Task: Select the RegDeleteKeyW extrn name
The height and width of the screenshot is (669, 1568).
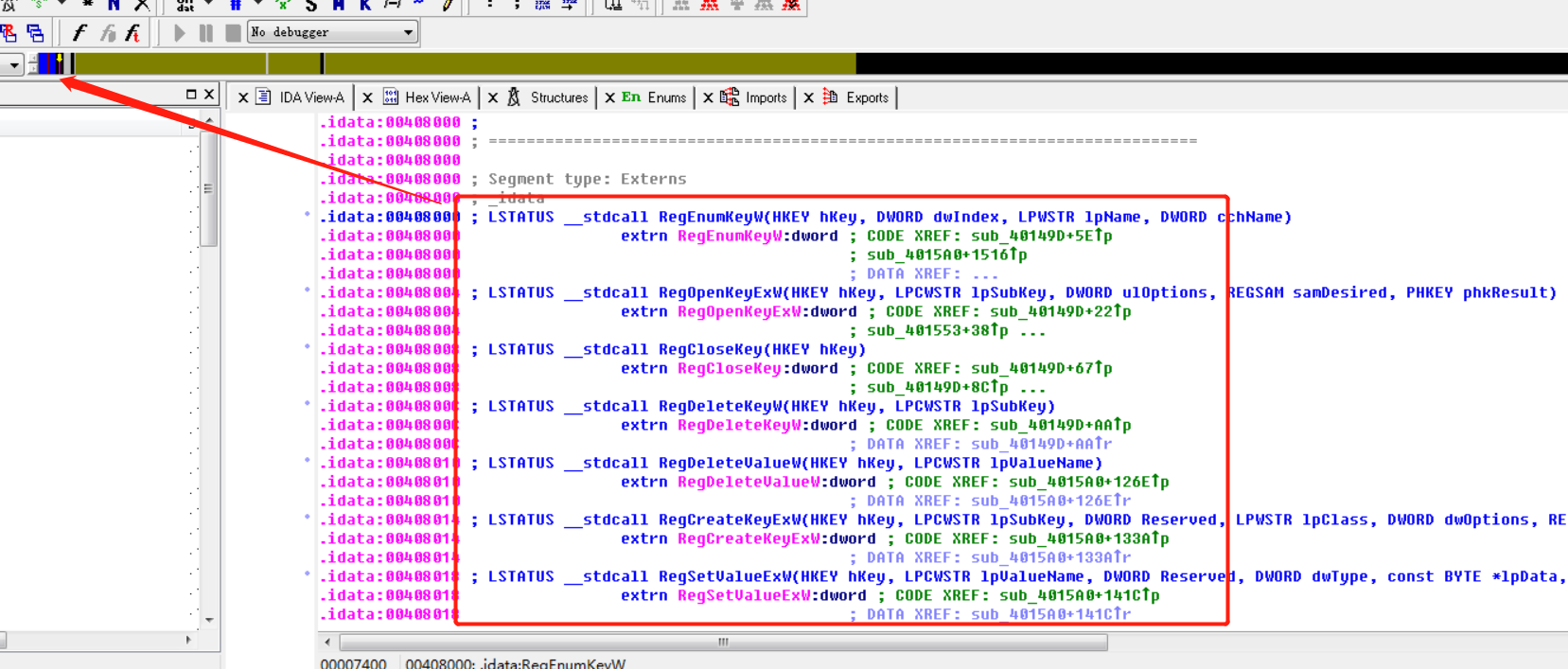Action: [739, 425]
